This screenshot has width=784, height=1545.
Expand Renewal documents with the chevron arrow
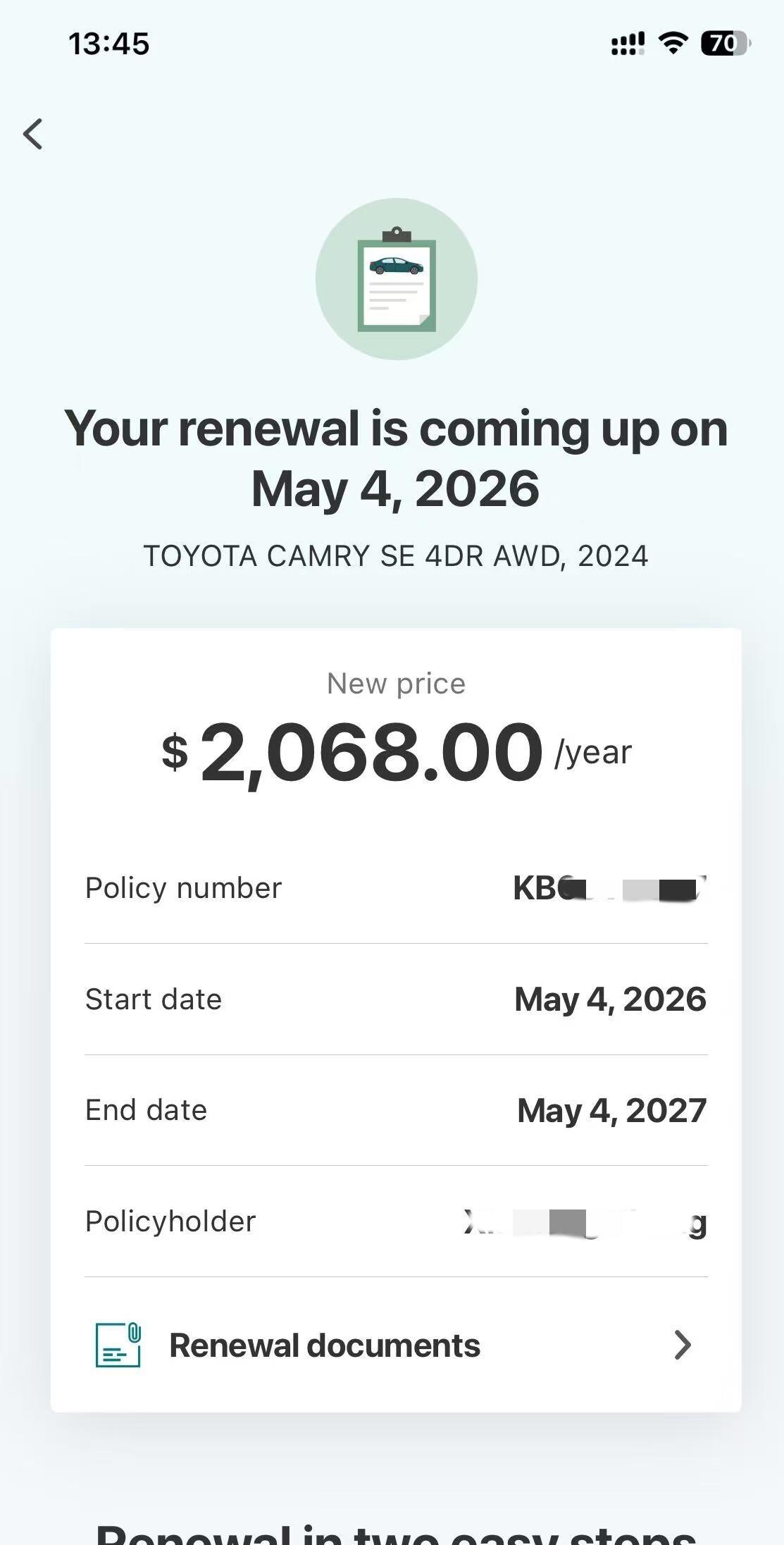[682, 1345]
